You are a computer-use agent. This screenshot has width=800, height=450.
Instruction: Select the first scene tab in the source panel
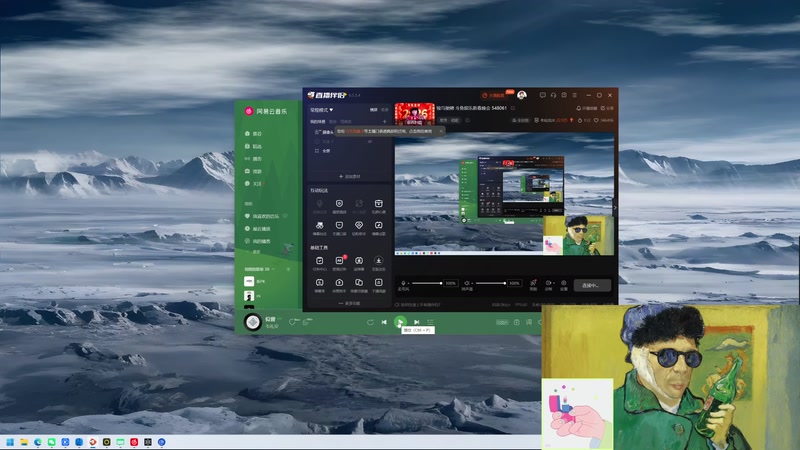coord(318,121)
